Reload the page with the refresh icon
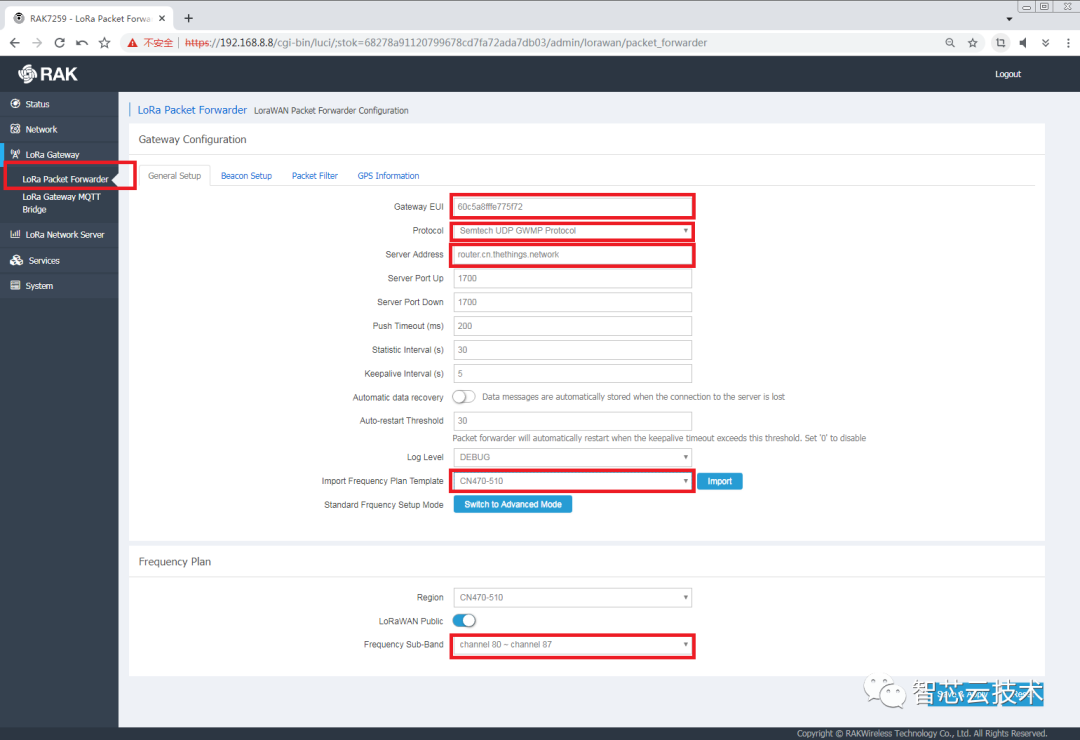This screenshot has height=740, width=1080. coord(59,43)
